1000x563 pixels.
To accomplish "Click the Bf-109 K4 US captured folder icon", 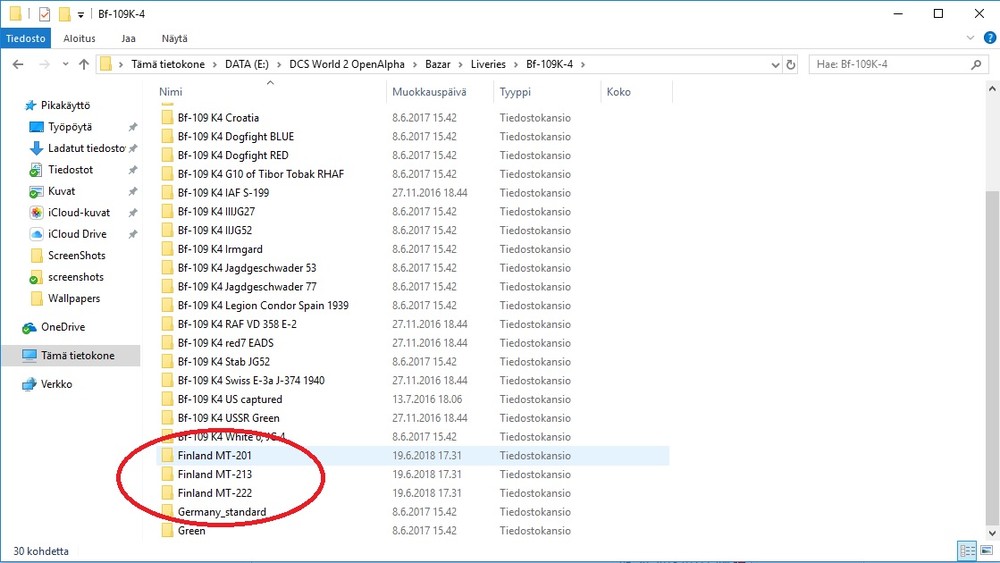I will coord(167,399).
